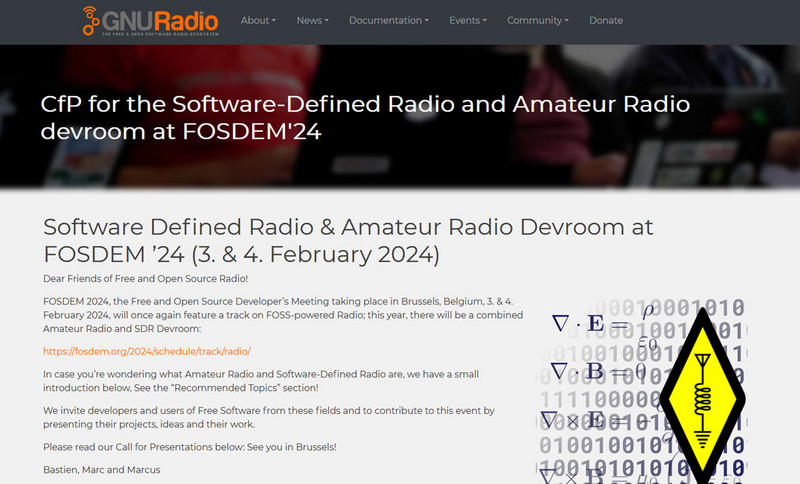Click the paragraph starting "FOSDEM 2024, the Free and Open Source"
This screenshot has width=800, height=484.
click(x=283, y=315)
